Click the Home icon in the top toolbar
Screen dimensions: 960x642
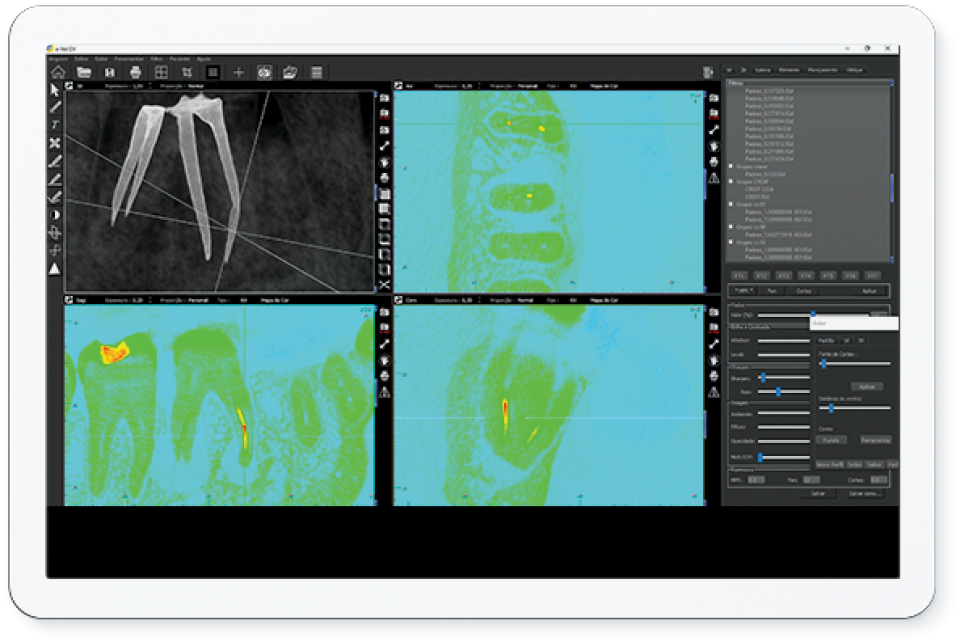58,72
